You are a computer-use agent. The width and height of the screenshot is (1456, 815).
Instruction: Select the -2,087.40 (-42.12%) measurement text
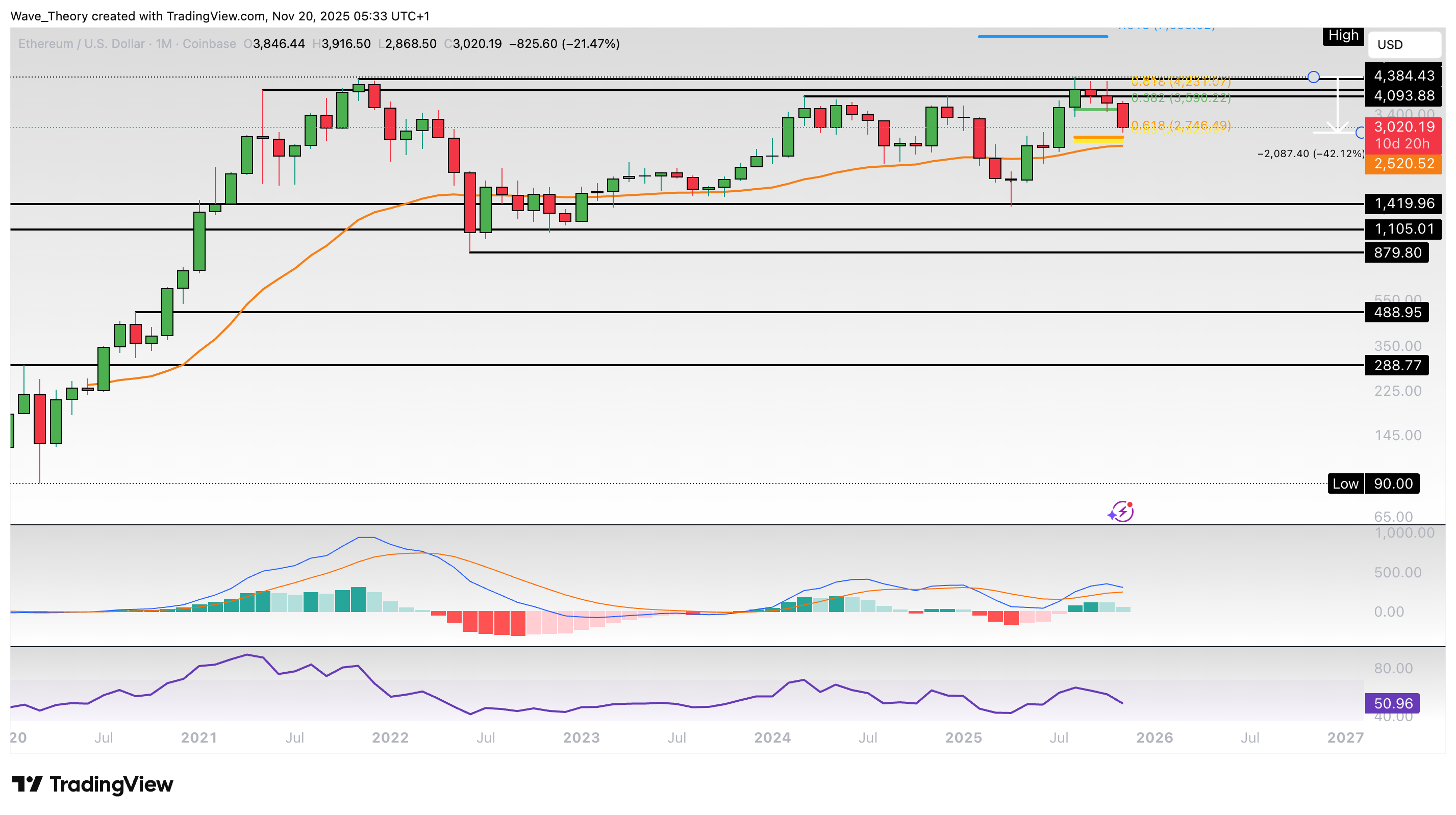1310,154
